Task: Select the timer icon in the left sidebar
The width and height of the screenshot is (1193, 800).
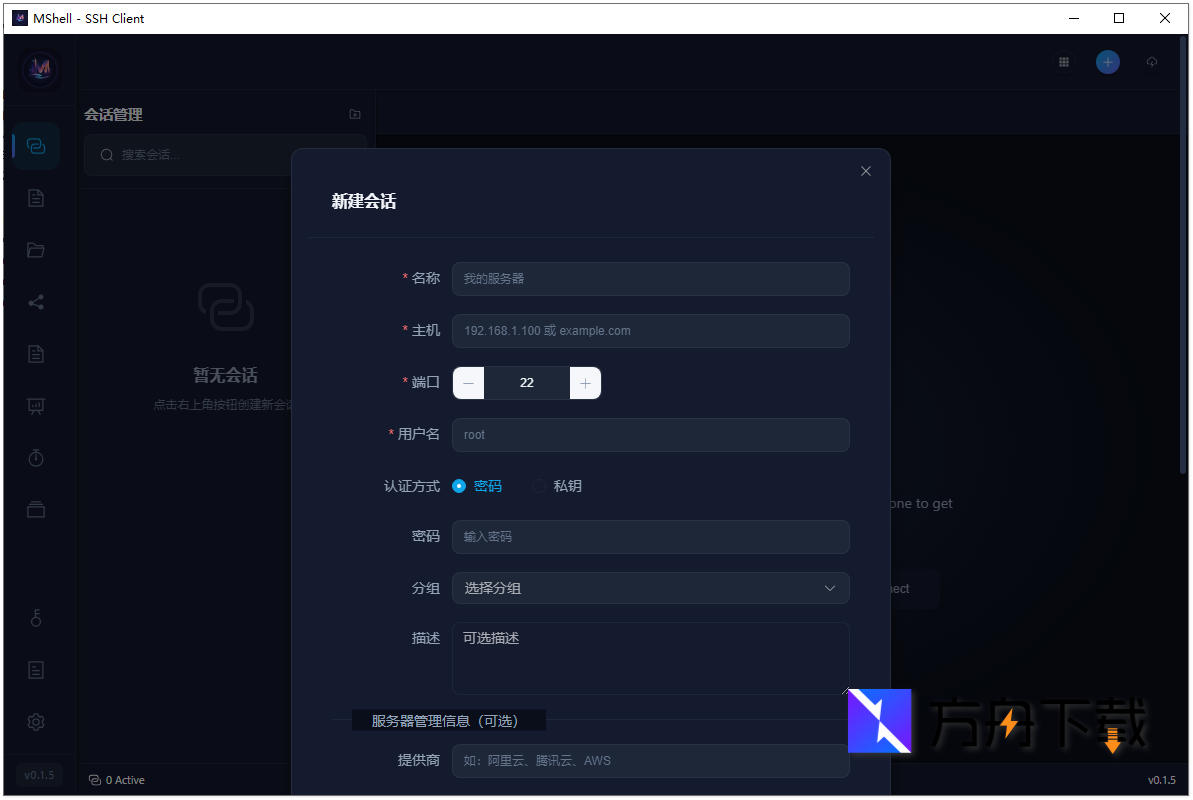Action: click(36, 457)
